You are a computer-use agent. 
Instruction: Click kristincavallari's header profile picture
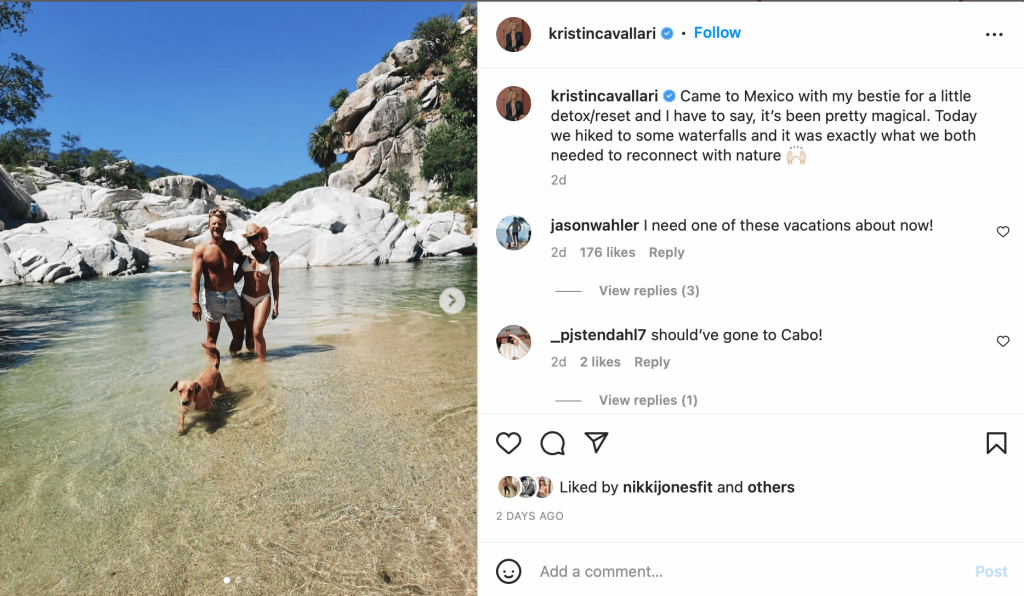[x=514, y=34]
